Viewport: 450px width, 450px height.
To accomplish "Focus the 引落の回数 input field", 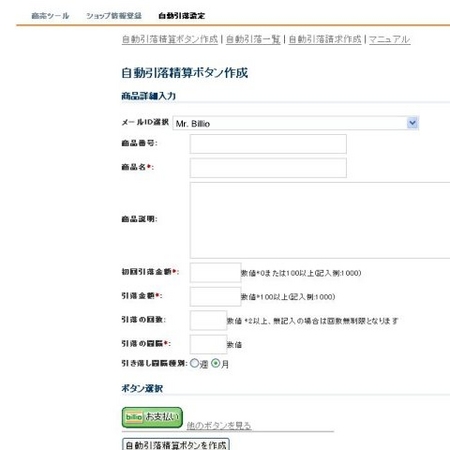I will click(x=208, y=320).
